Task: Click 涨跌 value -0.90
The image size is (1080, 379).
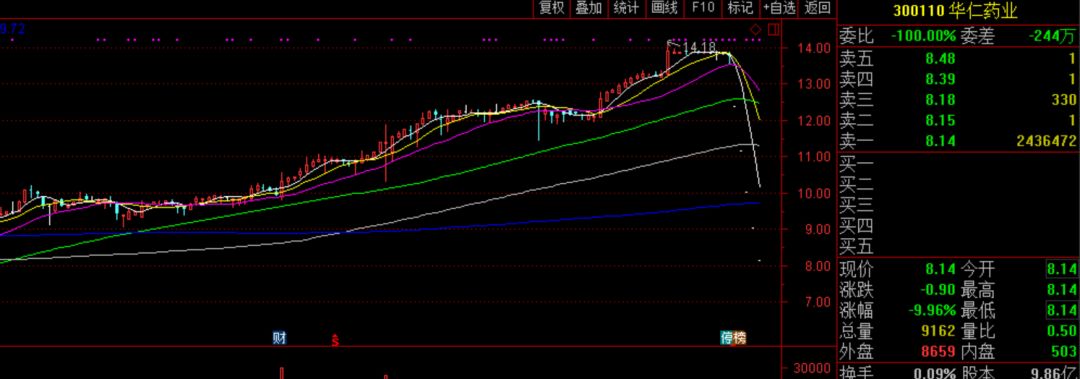Action: click(939, 289)
